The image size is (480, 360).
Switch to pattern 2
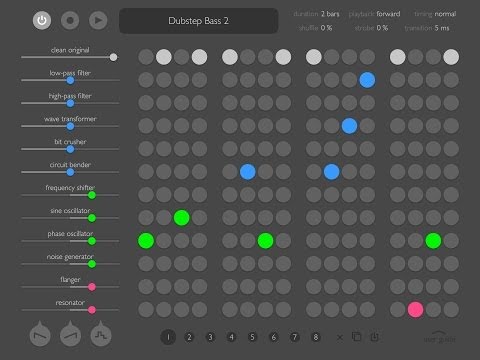tap(189, 337)
